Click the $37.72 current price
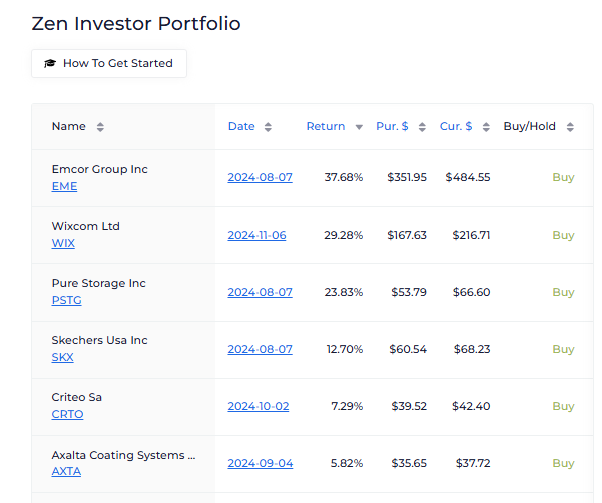Image resolution: width=602 pixels, height=503 pixels. pos(473,463)
